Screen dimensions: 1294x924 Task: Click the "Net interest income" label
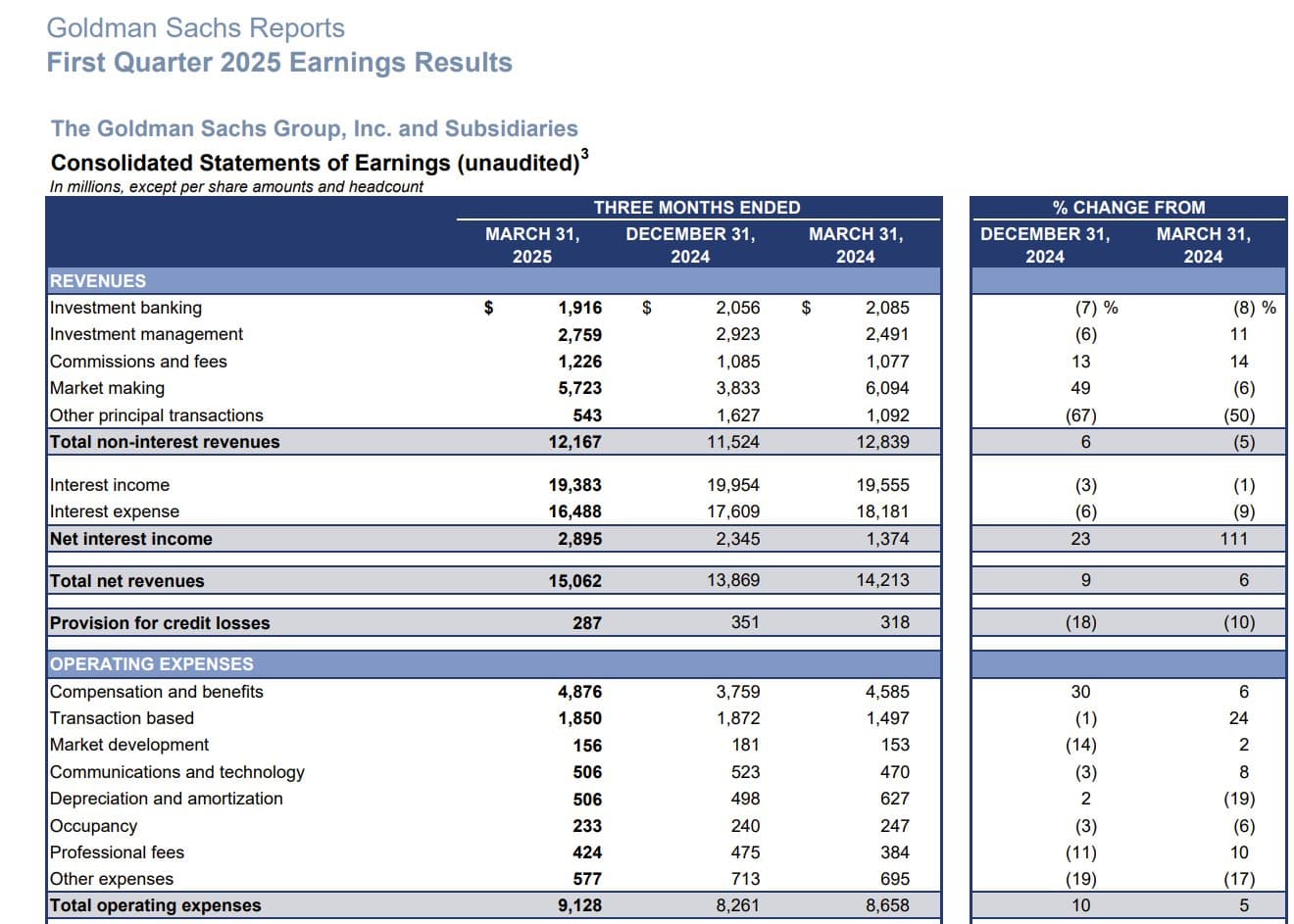pos(131,539)
